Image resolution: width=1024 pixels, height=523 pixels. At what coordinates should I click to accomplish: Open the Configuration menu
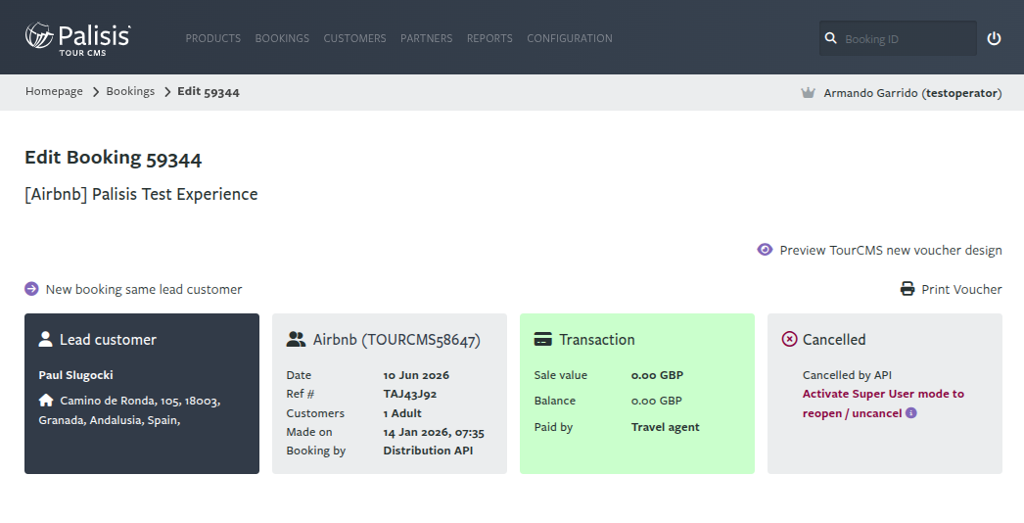tap(569, 39)
